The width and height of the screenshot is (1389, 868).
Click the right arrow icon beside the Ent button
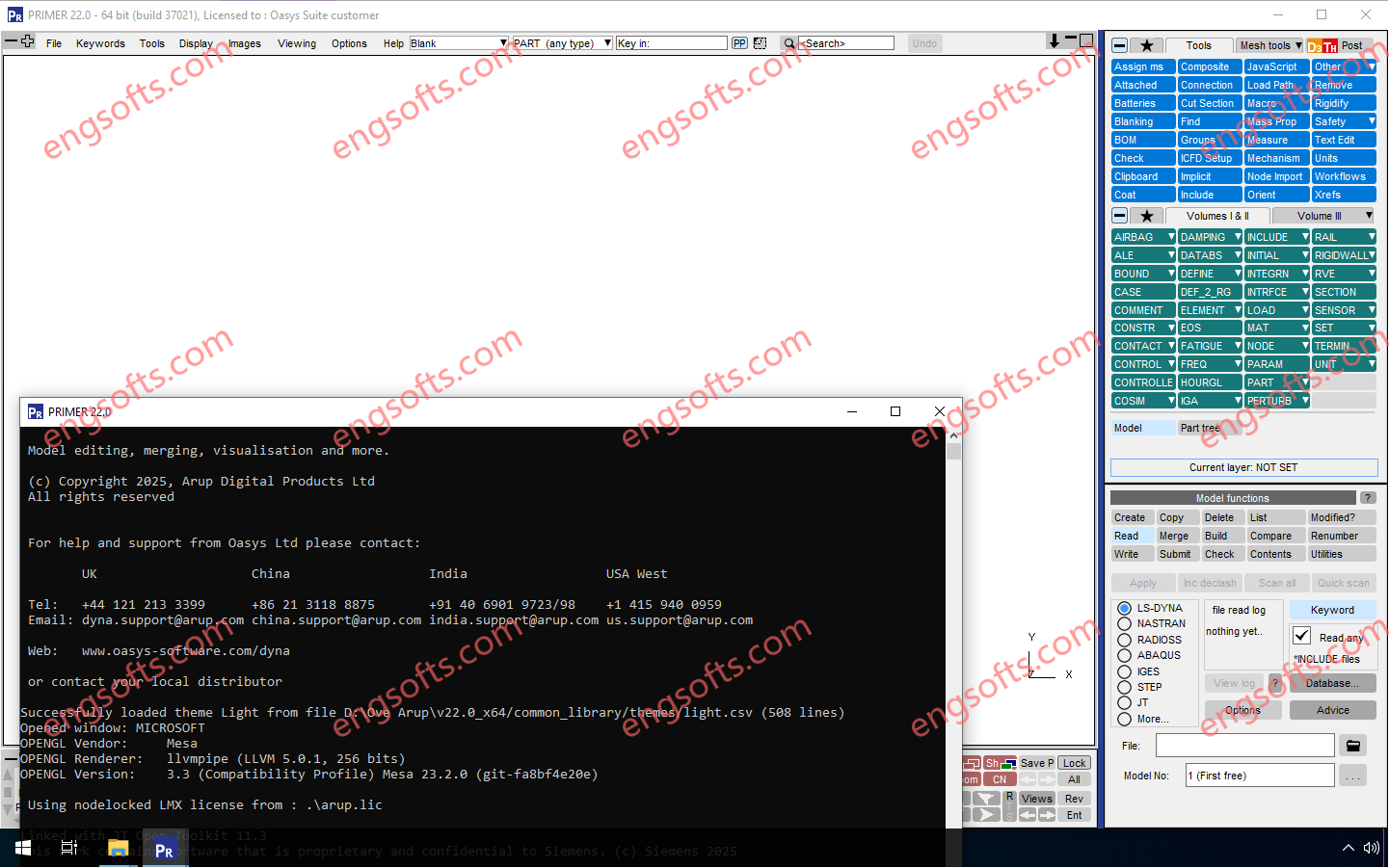pos(1046,815)
